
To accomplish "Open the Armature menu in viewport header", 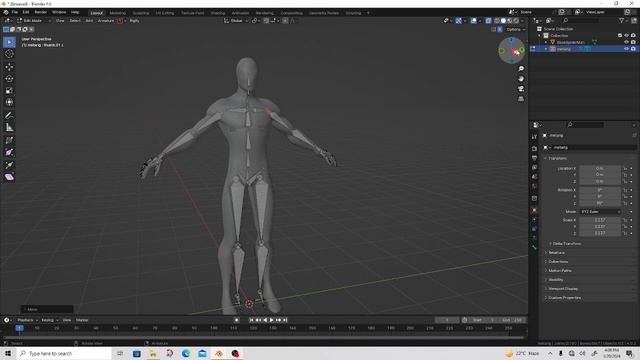I will 106,20.
